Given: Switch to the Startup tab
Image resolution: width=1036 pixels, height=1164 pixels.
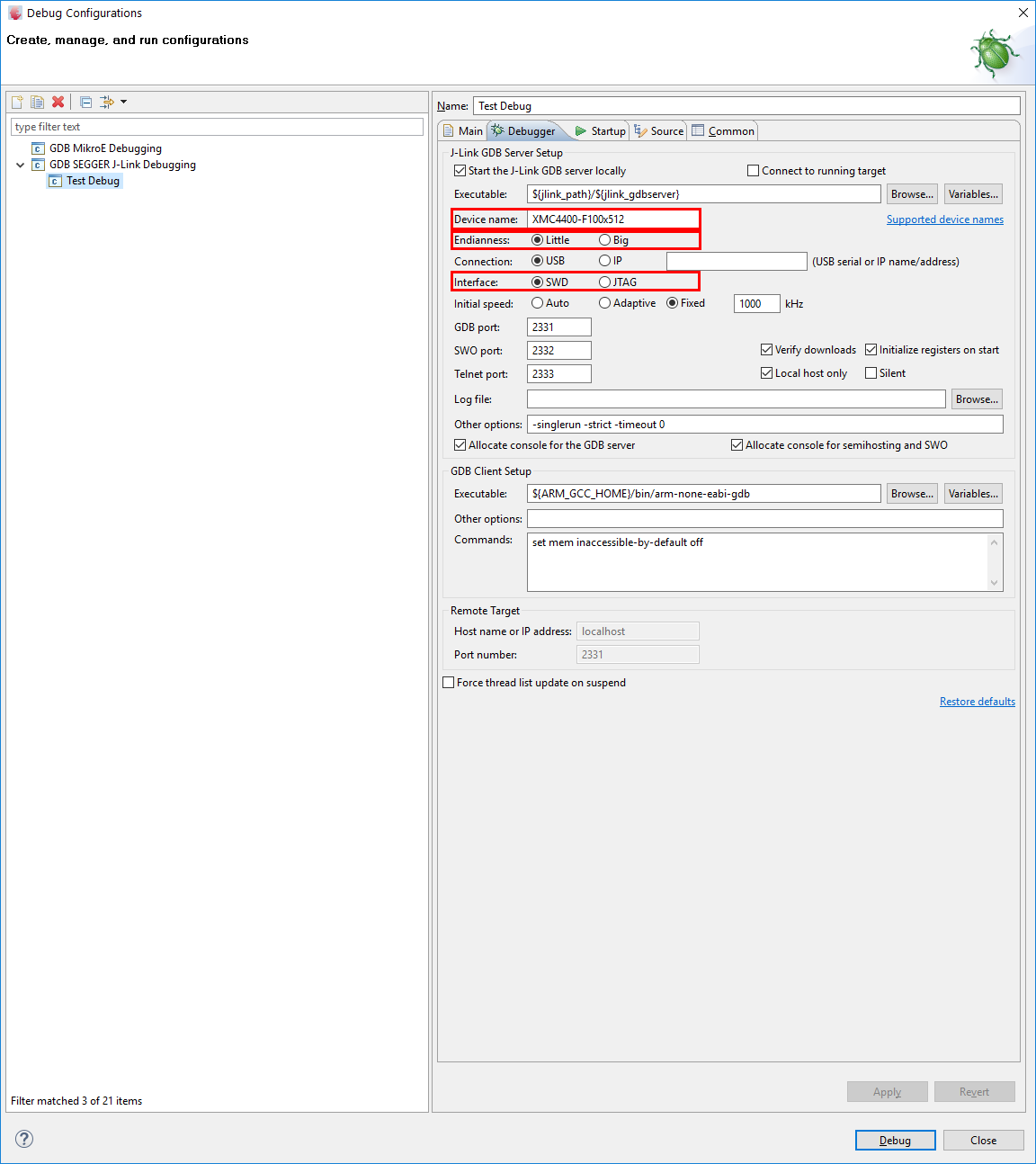Looking at the screenshot, I should pyautogui.click(x=600, y=131).
